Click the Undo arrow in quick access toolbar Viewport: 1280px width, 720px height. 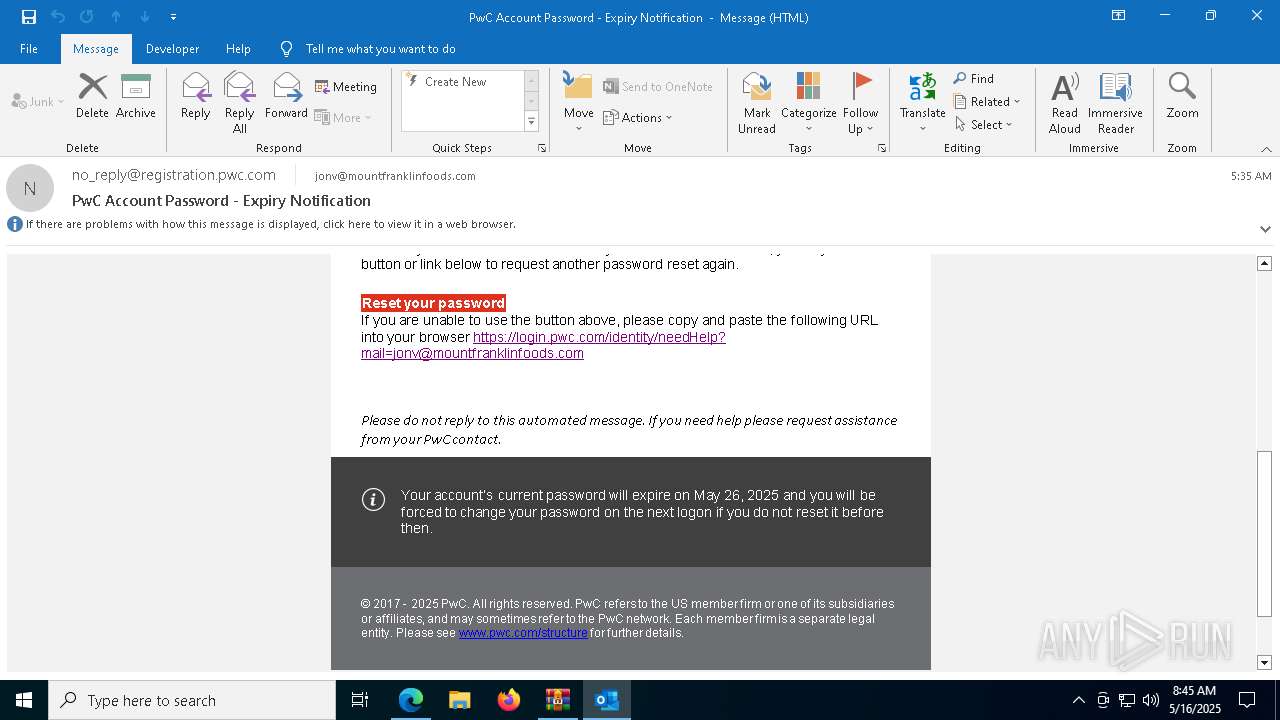pyautogui.click(x=58, y=17)
